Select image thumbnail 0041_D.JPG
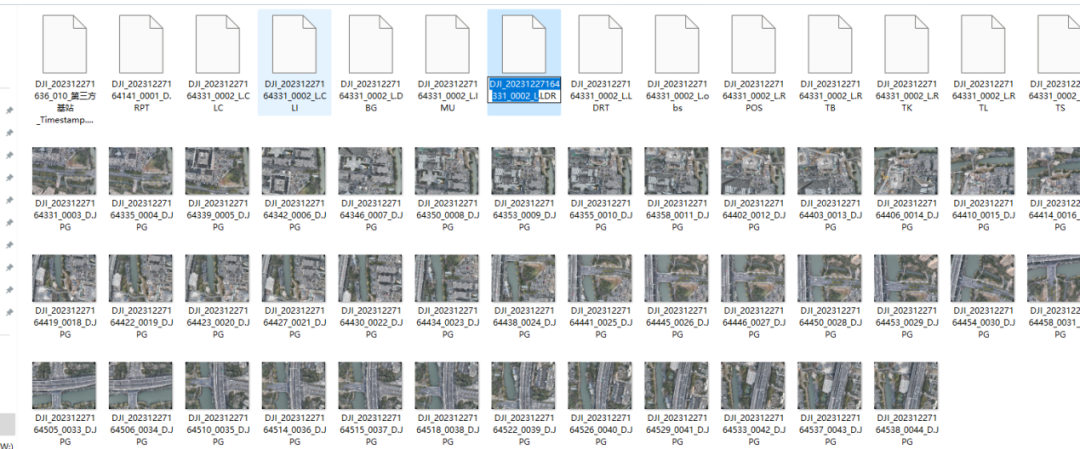Viewport: 1080px width, 449px height. pyautogui.click(x=676, y=386)
